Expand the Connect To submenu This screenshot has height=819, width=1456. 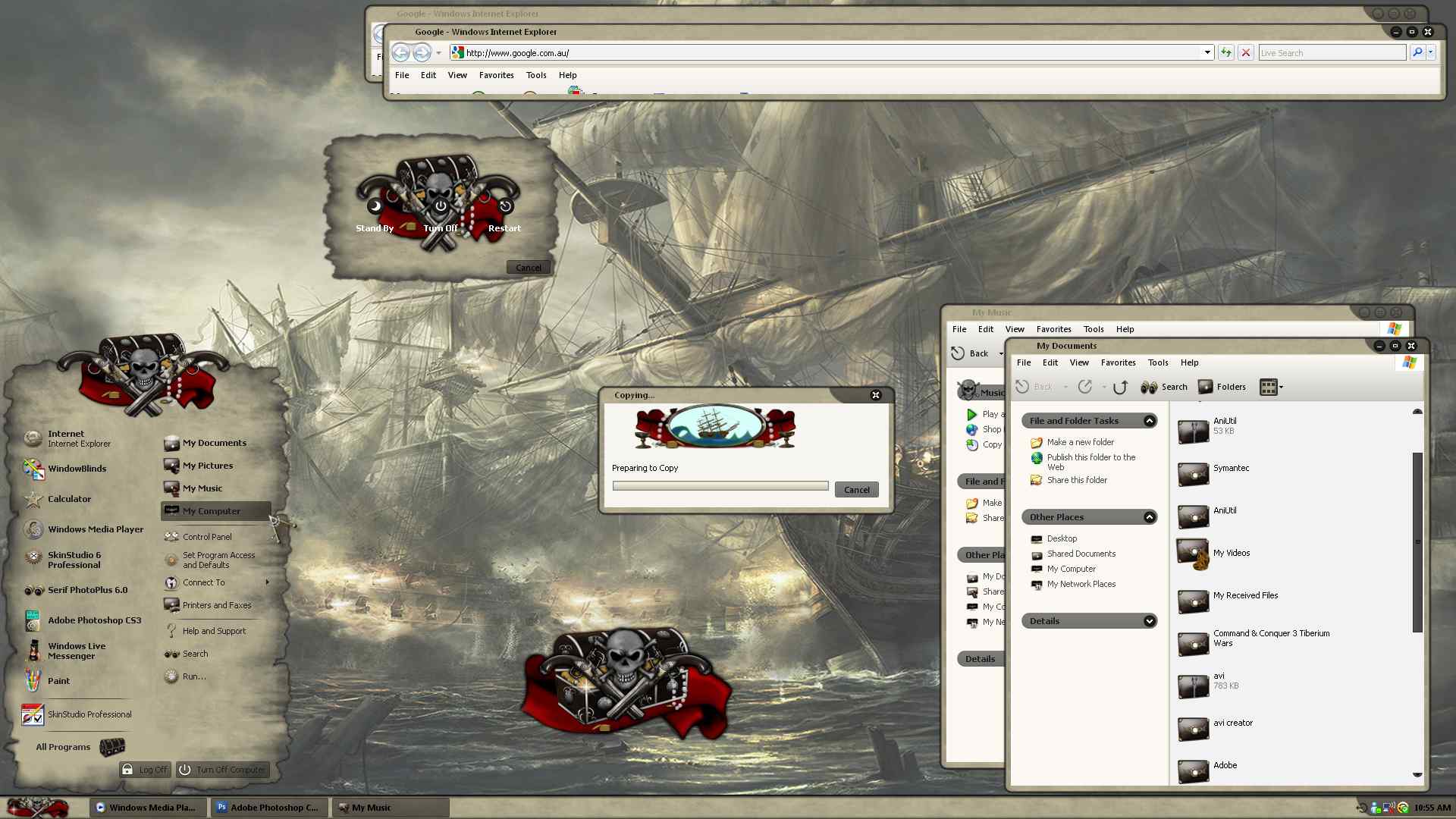coord(216,582)
